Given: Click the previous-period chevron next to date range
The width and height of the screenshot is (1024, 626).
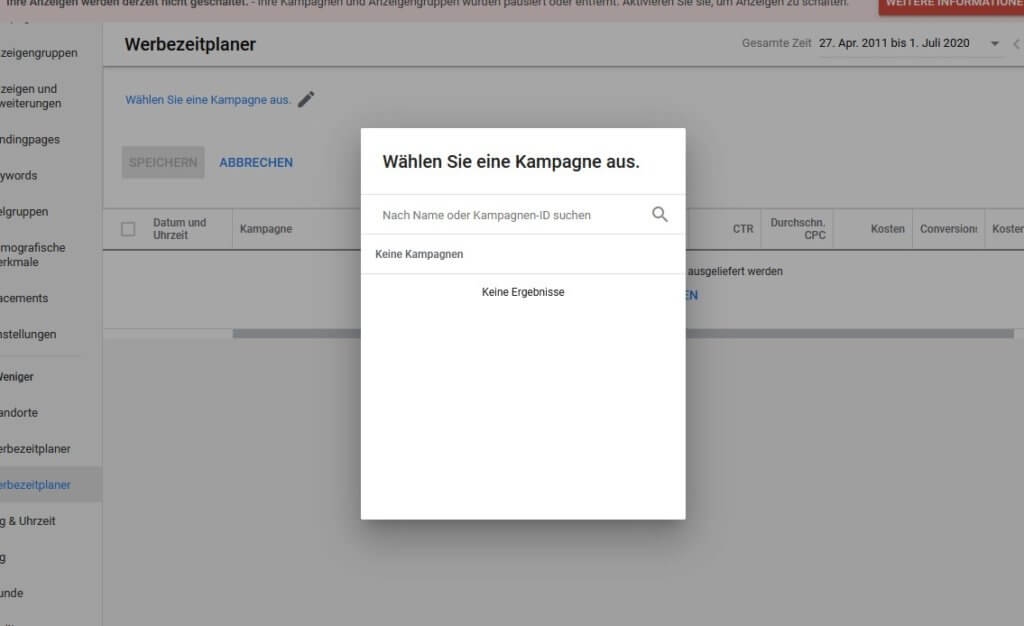Looking at the screenshot, I should (x=1016, y=44).
